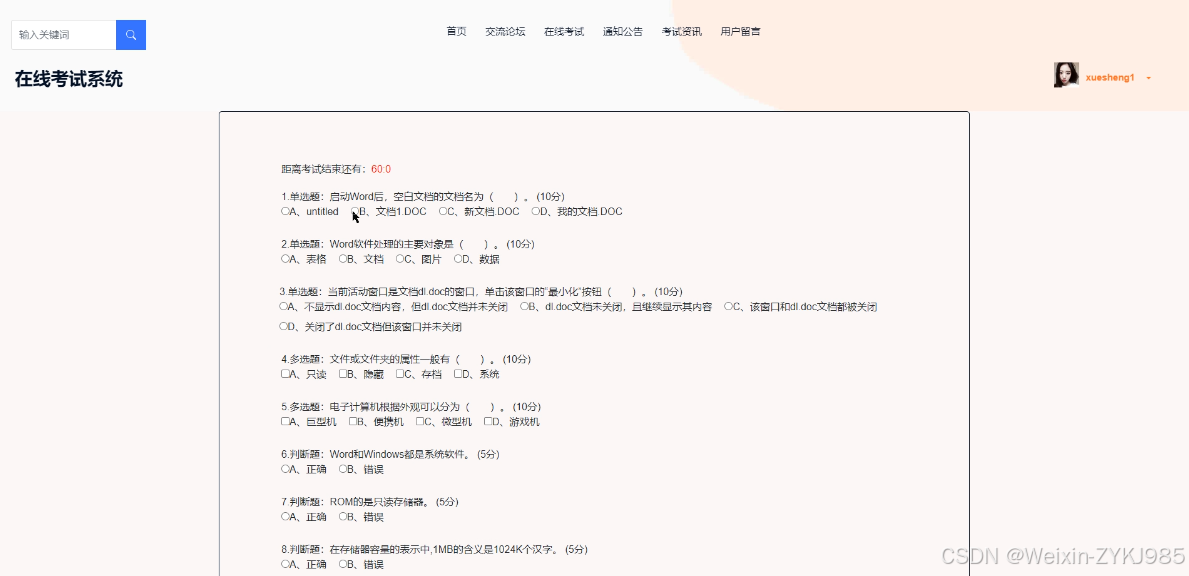Select question 3 option A 不显示dl.doc文档内容
Viewport: 1189px width, 576px height.
284,307
